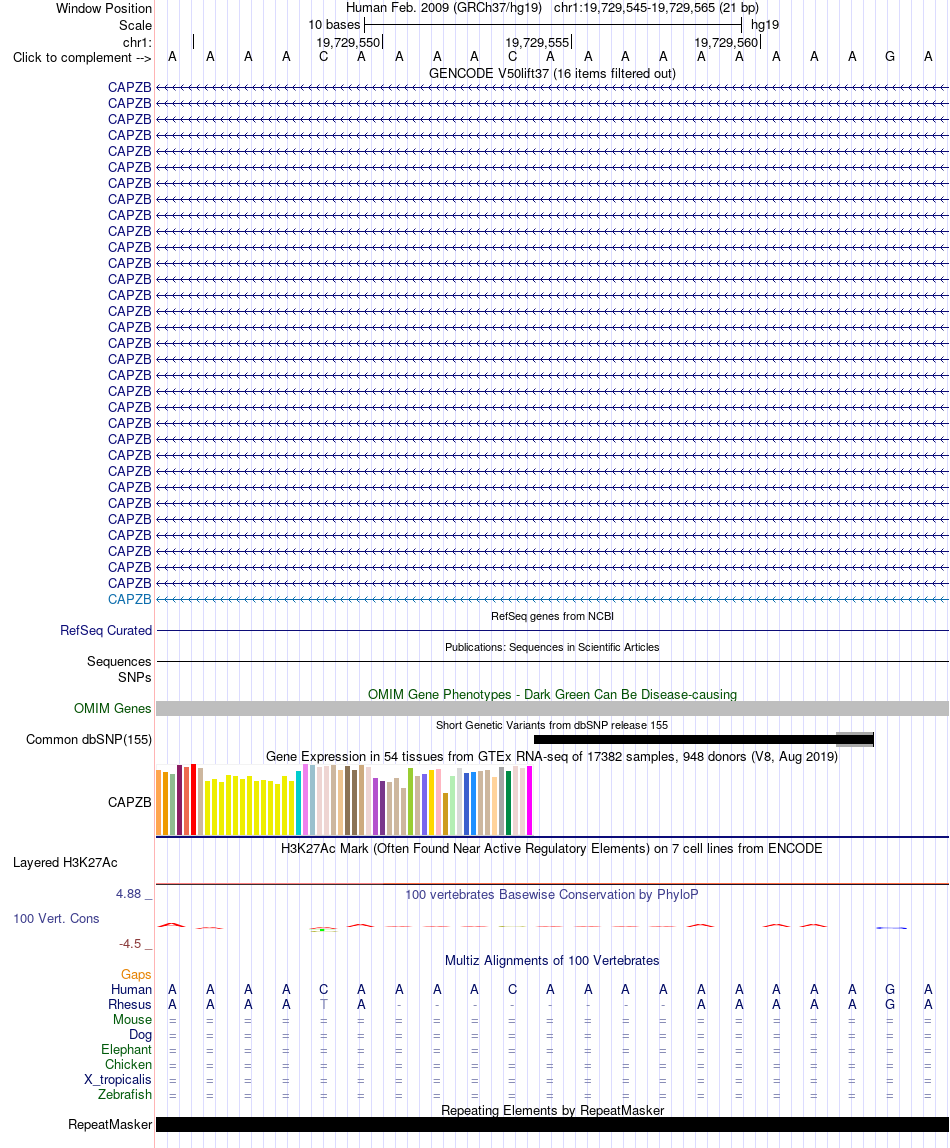Image resolution: width=950 pixels, height=1148 pixels.
Task: Open 'Multiz Alignments of 100 Vertebrates' title
Action: pos(552,961)
